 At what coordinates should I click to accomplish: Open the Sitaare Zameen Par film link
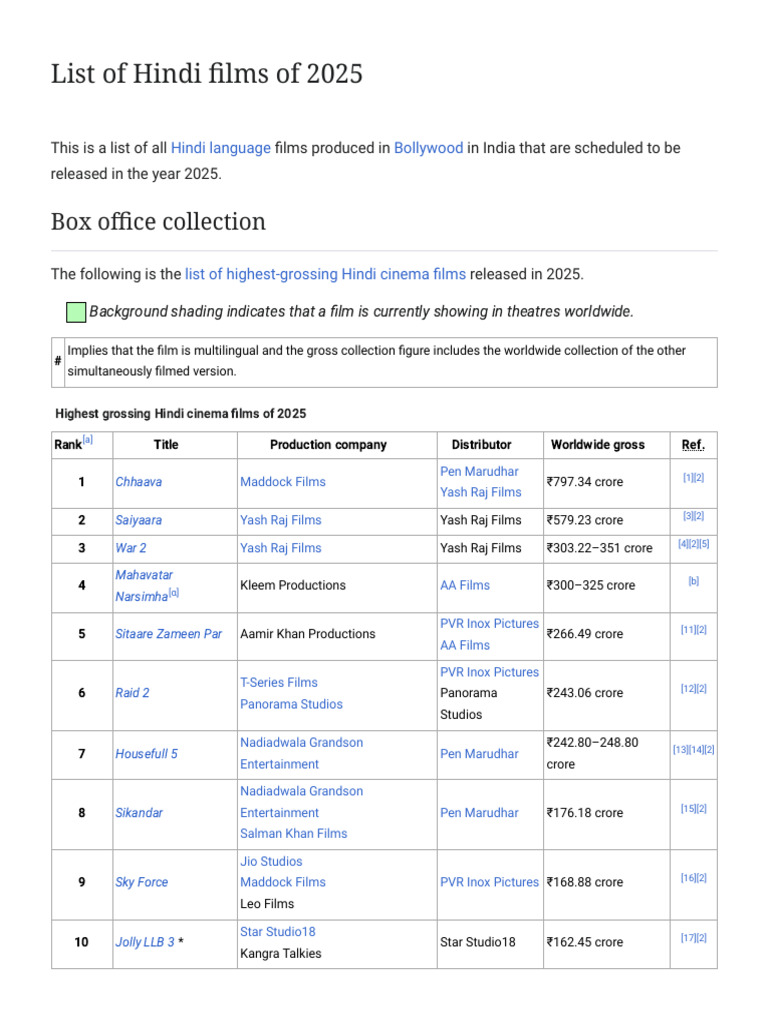168,634
